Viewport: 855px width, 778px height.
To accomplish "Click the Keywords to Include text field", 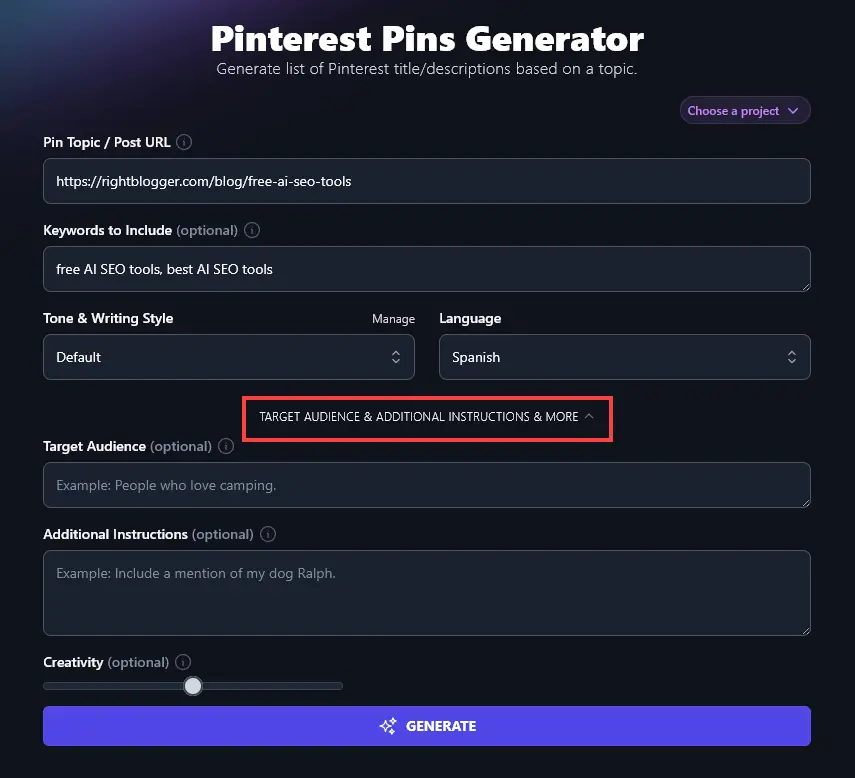I will [427, 269].
